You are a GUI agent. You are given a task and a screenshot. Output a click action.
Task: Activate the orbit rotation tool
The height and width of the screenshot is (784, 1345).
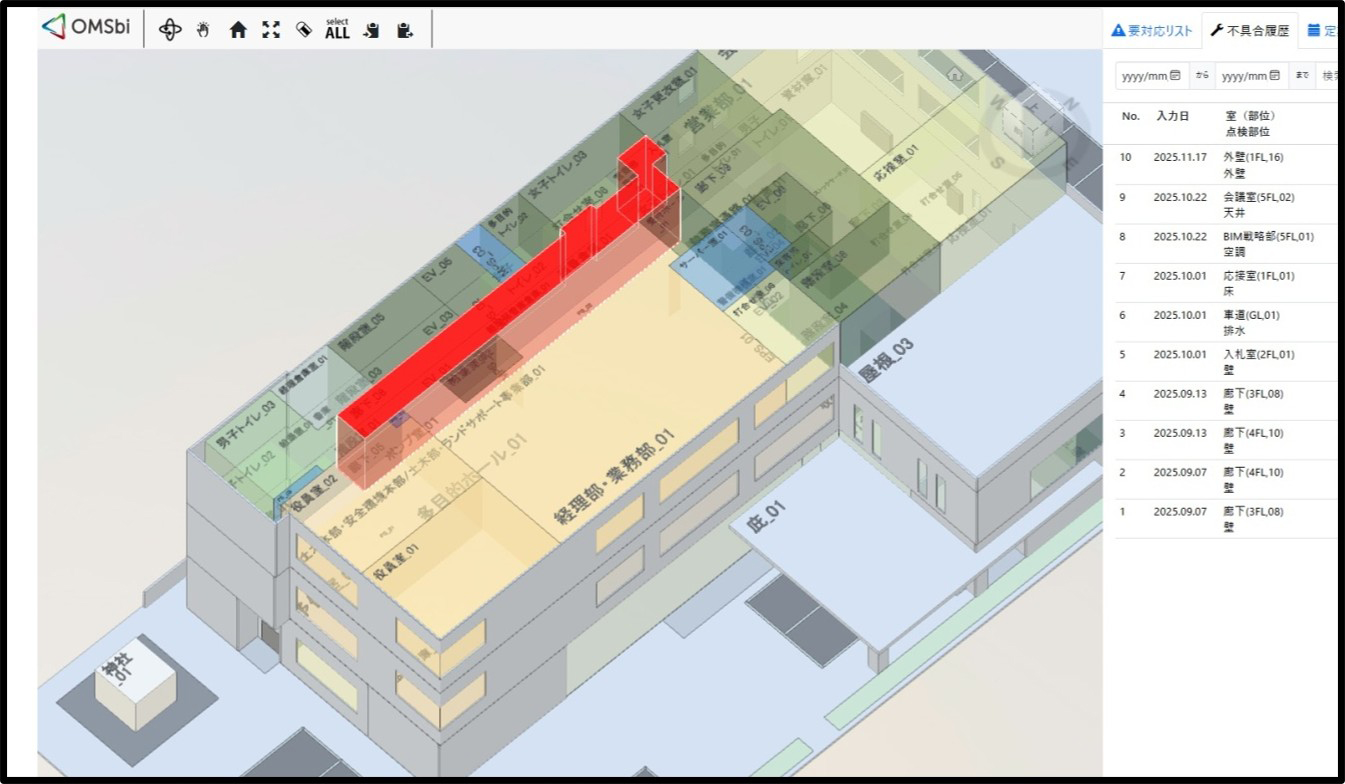171,30
